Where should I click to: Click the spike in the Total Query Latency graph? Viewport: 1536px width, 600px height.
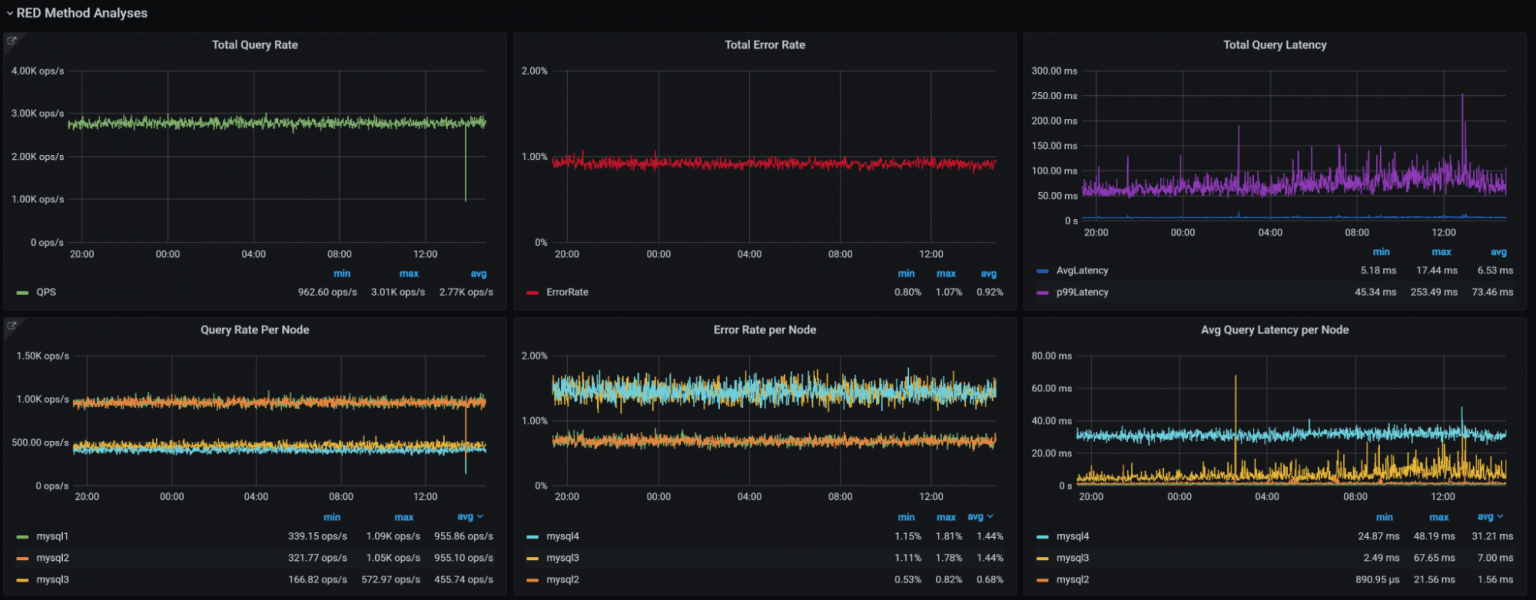pyautogui.click(x=1463, y=95)
